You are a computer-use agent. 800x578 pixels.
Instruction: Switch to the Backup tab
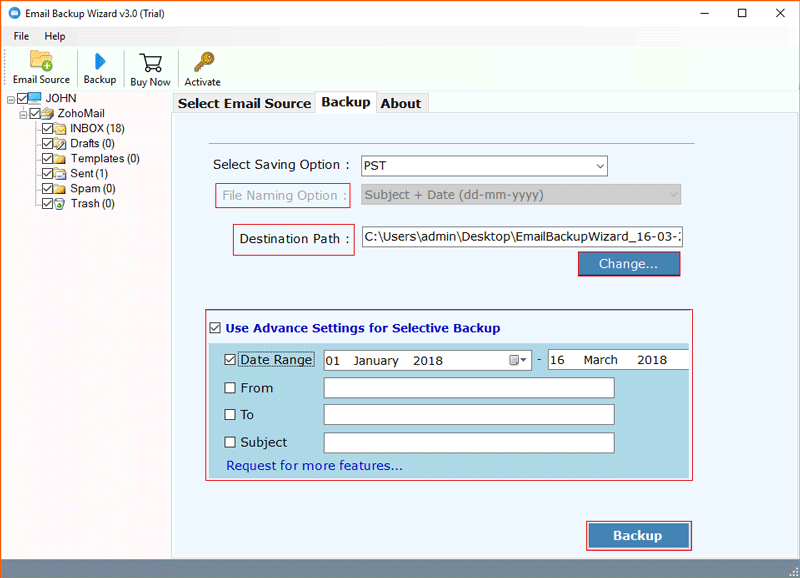point(346,102)
